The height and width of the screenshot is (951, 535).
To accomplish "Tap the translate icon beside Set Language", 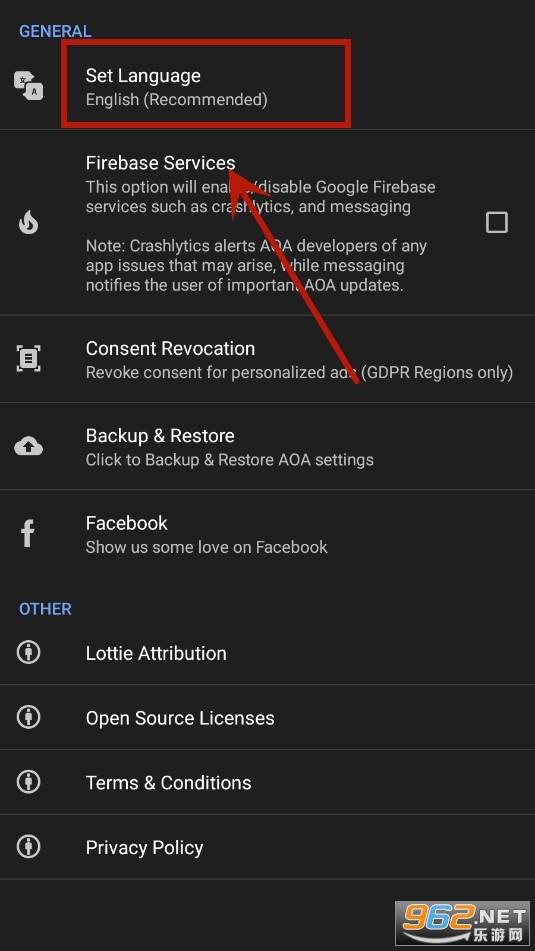I will pyautogui.click(x=29, y=86).
